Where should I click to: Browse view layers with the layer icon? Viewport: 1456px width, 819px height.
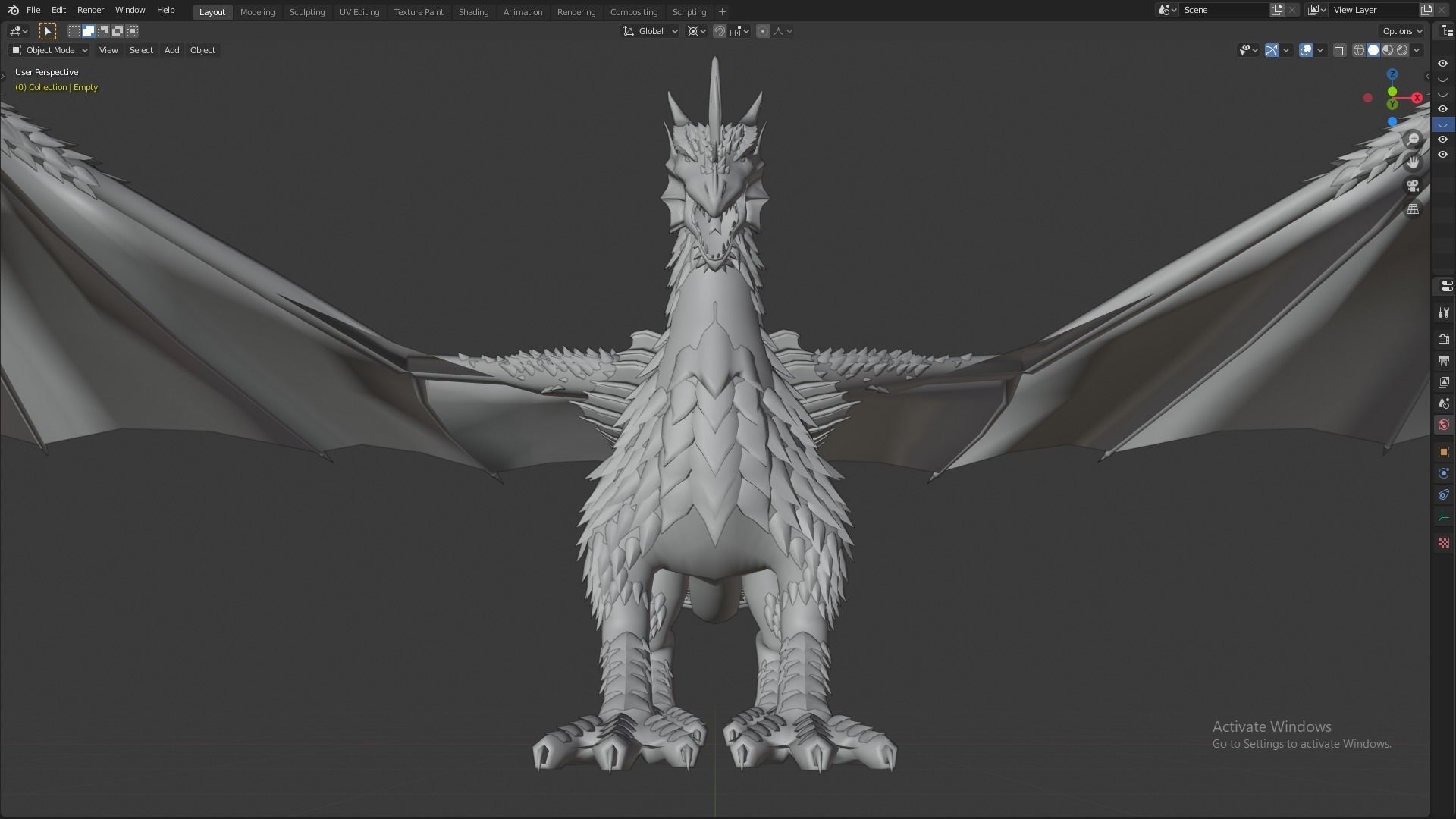click(x=1316, y=10)
